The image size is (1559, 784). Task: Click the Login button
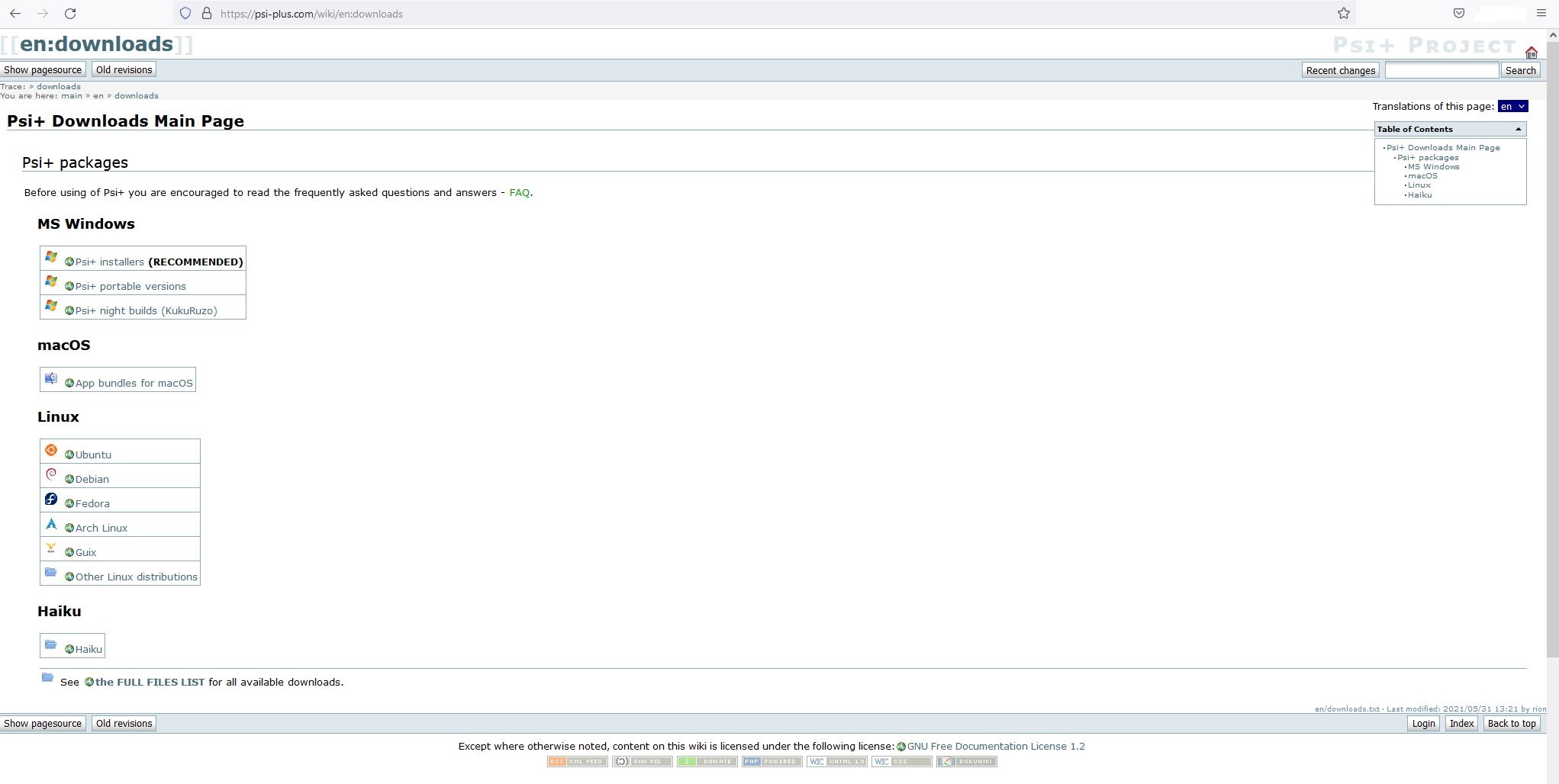tap(1423, 724)
